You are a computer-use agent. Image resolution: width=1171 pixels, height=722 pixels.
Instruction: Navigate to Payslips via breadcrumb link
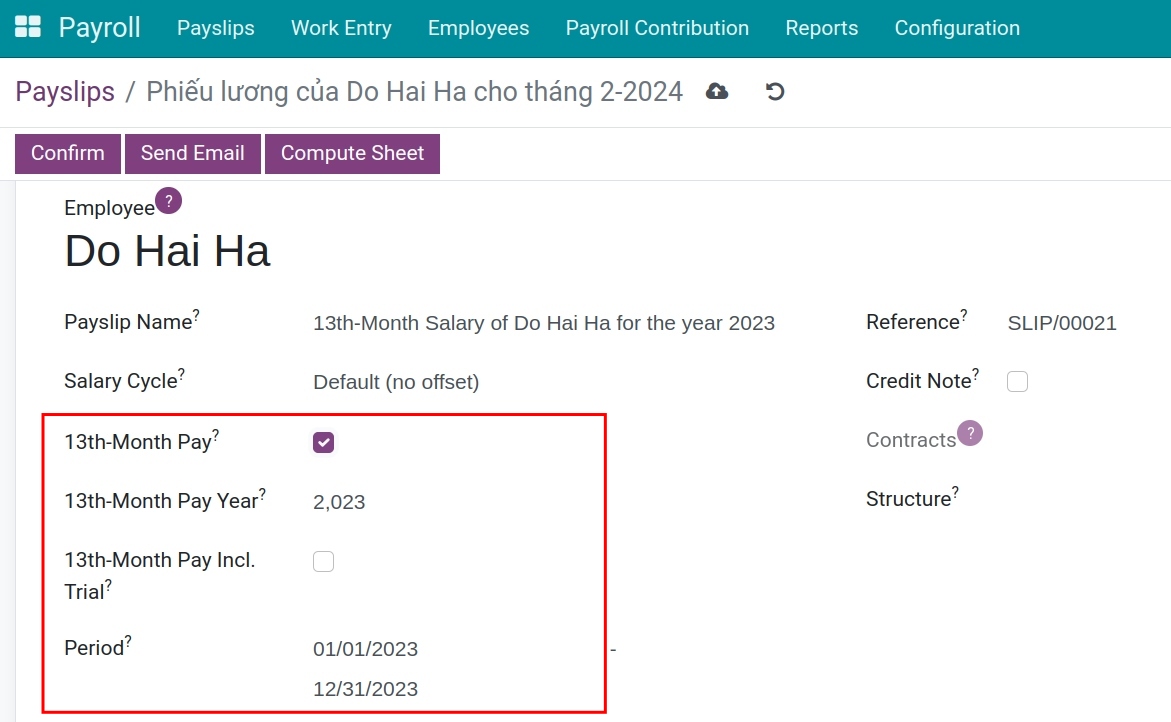pyautogui.click(x=64, y=91)
